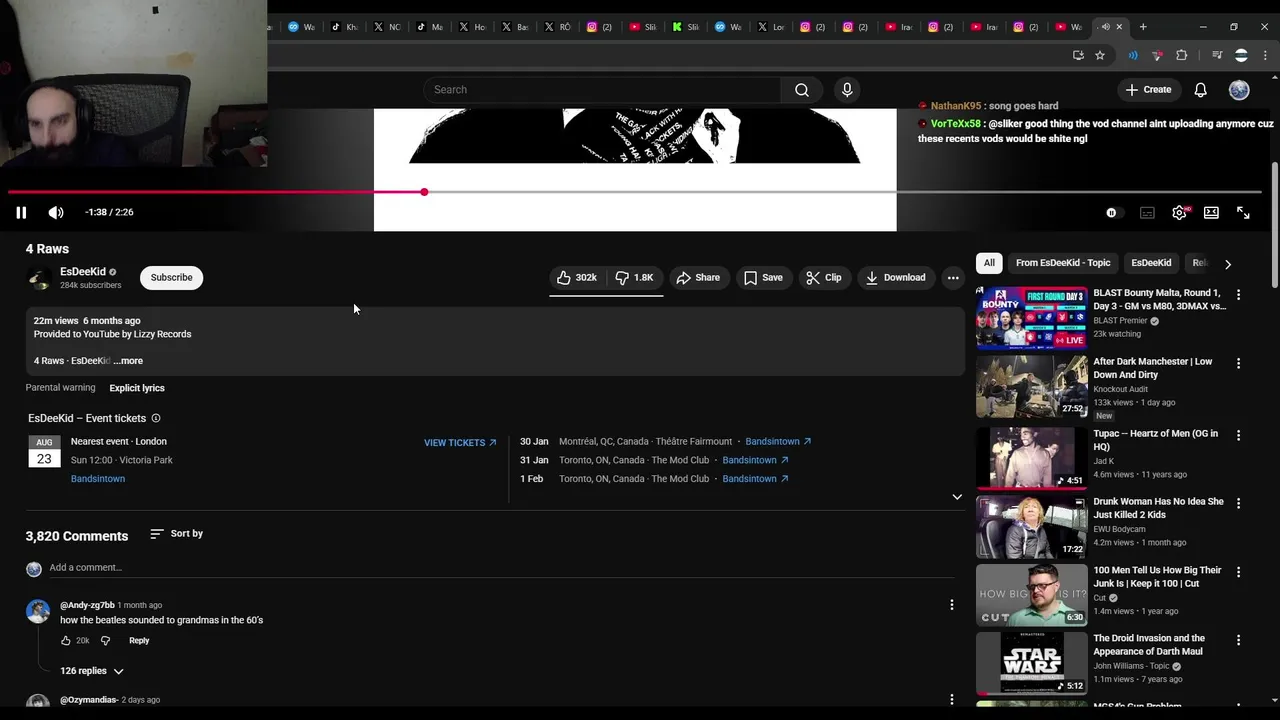
Task: Click VIEW TICKETS link
Action: [x=460, y=442]
